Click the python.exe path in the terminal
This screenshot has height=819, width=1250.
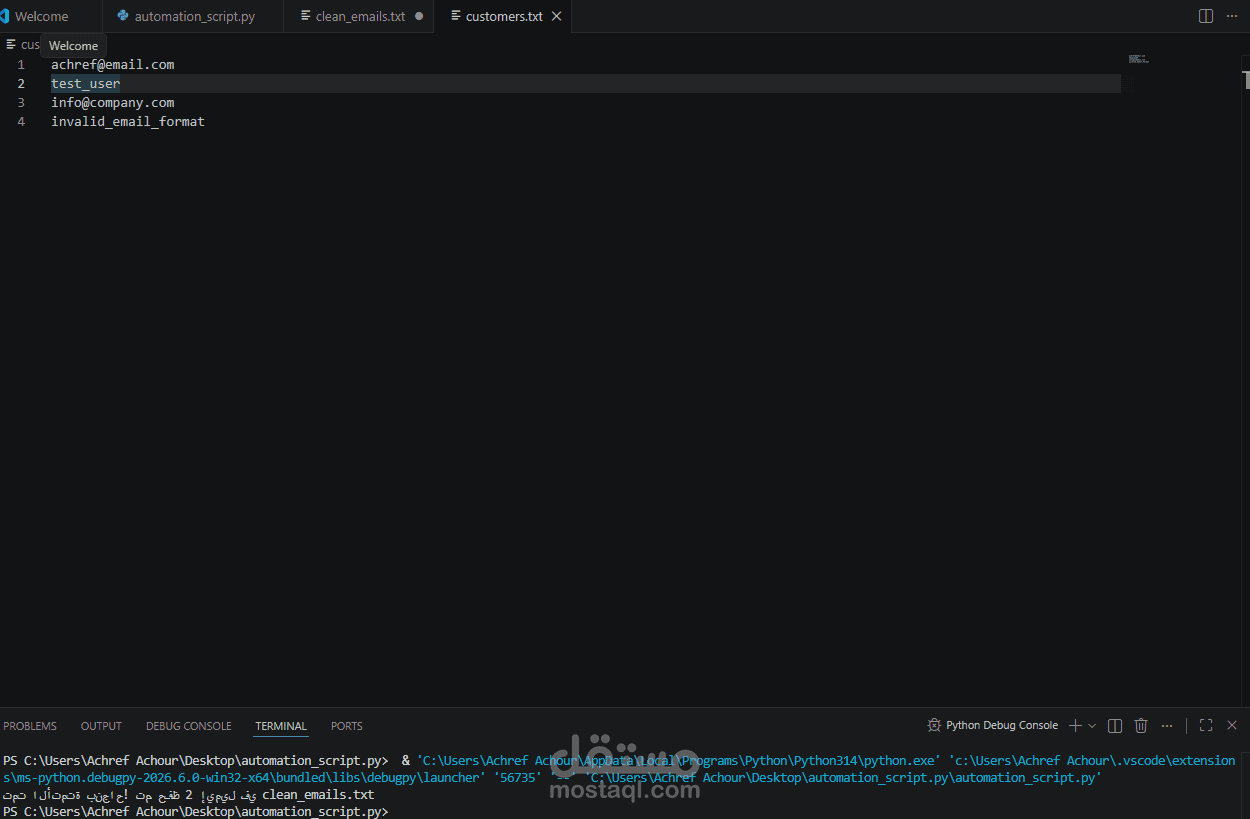click(x=679, y=760)
